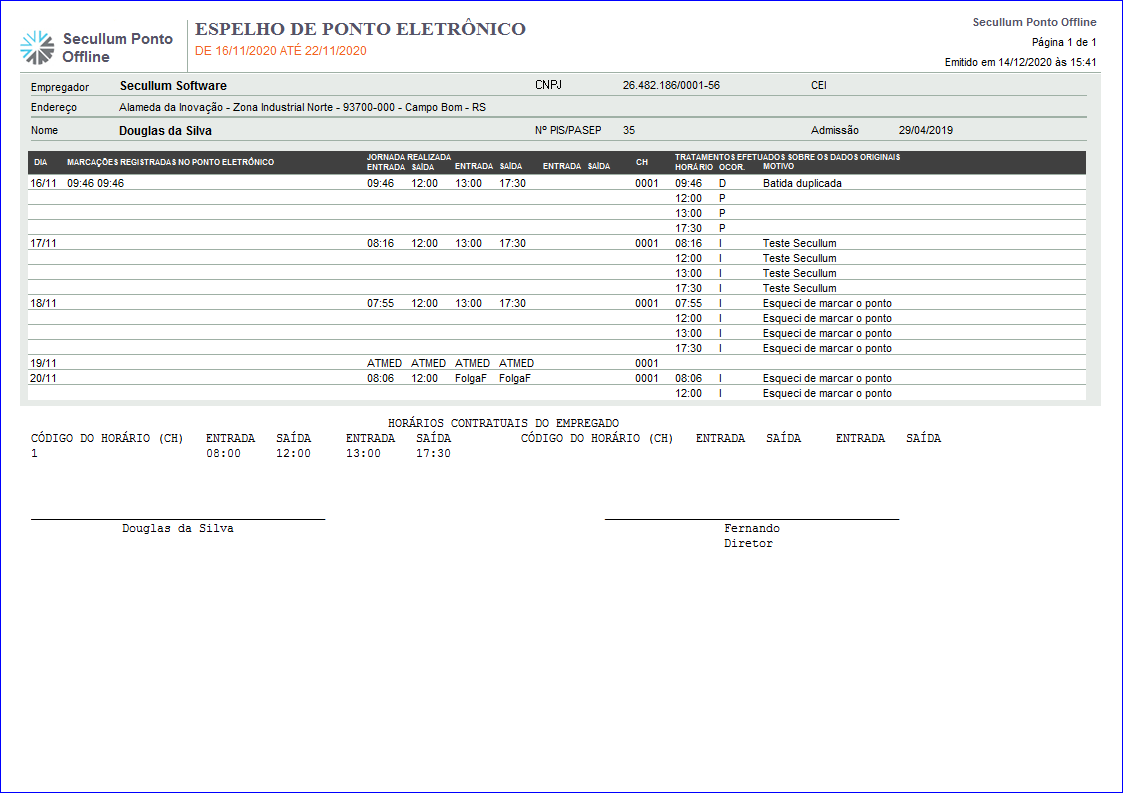Image resolution: width=1123 pixels, height=793 pixels.
Task: Select the employer name "Secullum Software"
Action: 173,86
